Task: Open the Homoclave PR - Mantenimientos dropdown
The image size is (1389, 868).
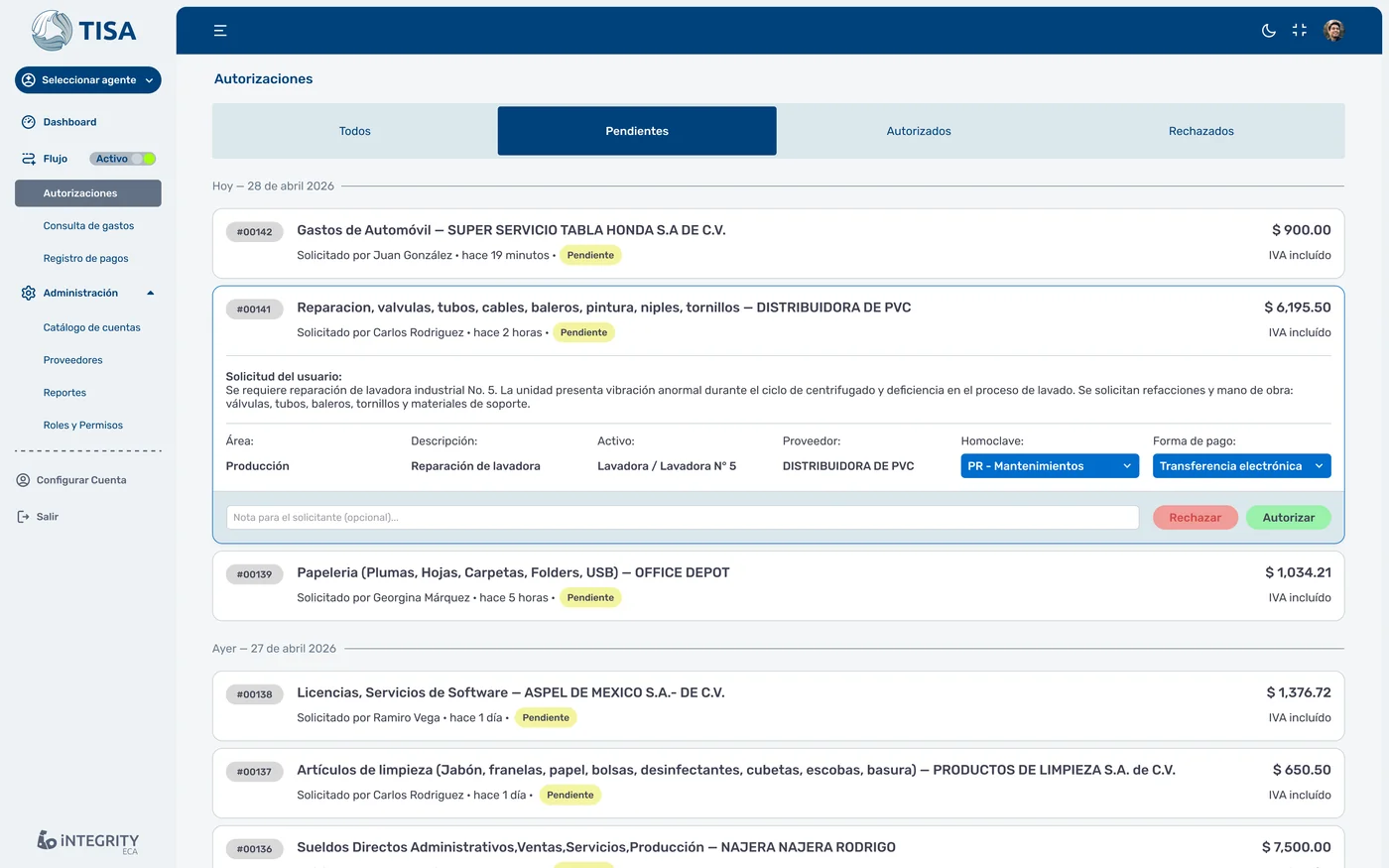Action: tap(1050, 466)
